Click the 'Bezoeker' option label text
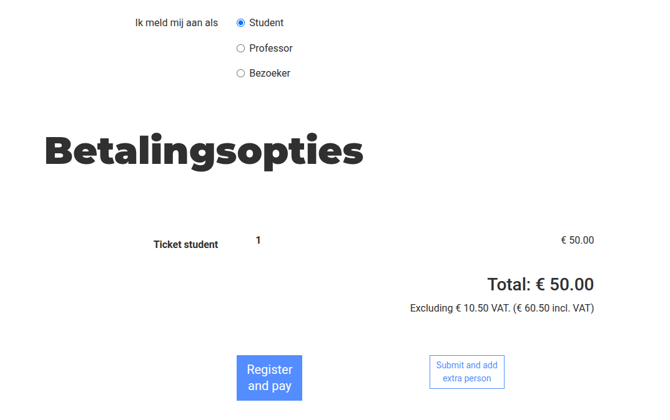670x420 pixels. (270, 73)
